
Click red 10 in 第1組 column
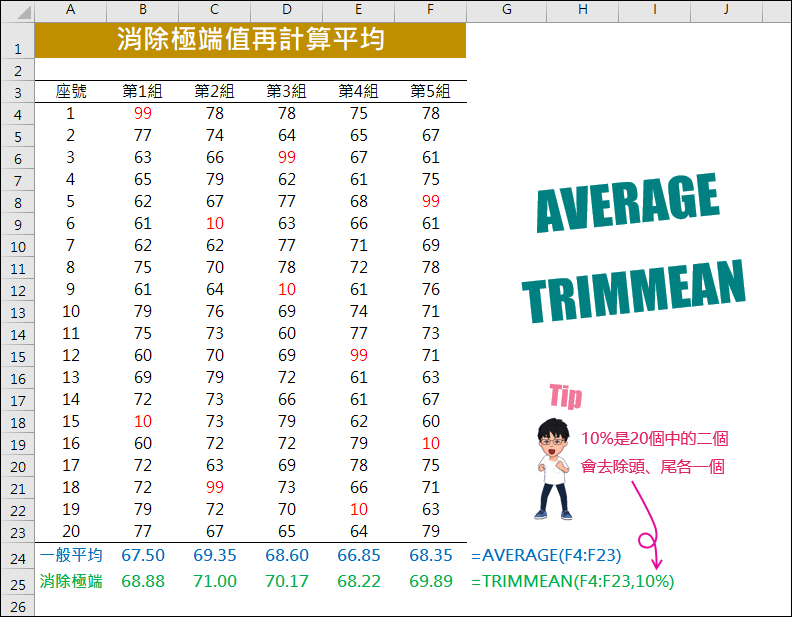142,421
